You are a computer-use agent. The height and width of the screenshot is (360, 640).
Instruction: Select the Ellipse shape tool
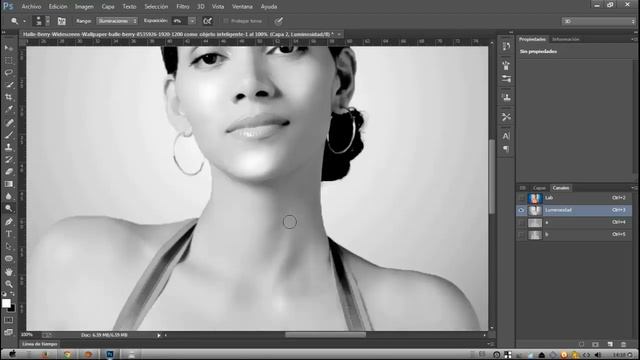coord(9,259)
